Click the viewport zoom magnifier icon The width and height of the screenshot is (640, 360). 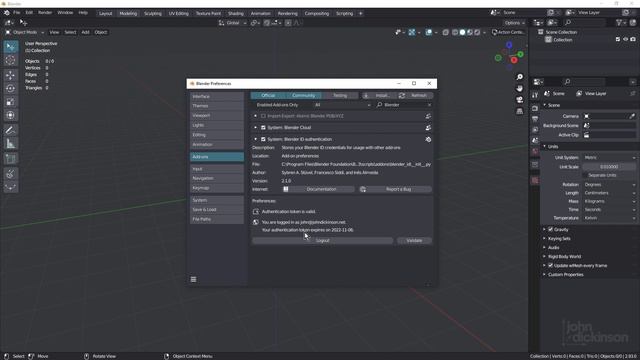point(520,77)
